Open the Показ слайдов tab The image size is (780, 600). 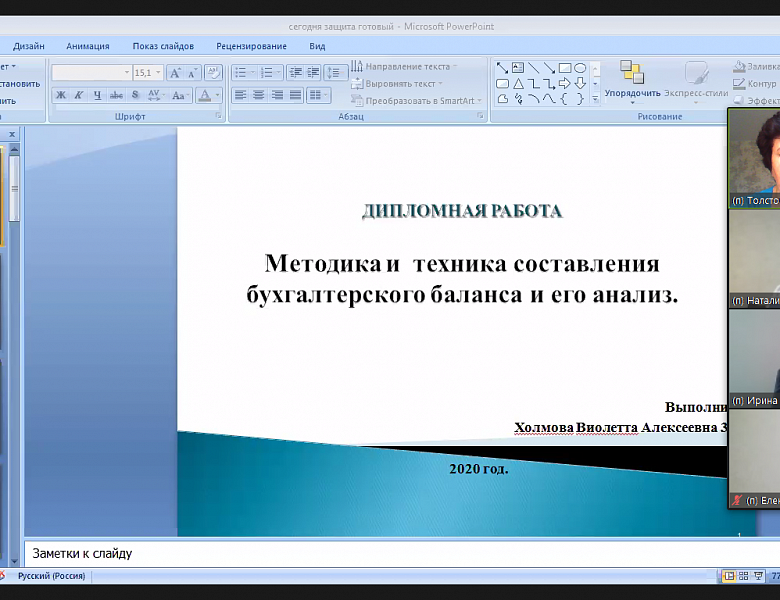click(x=163, y=46)
